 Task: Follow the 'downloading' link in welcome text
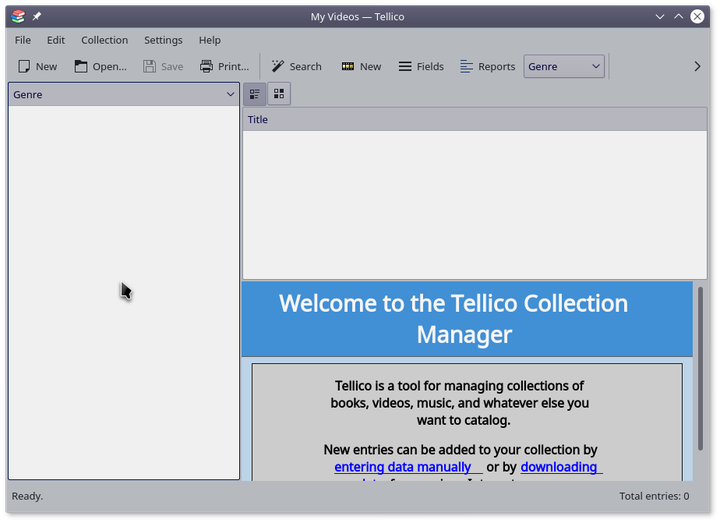559,467
